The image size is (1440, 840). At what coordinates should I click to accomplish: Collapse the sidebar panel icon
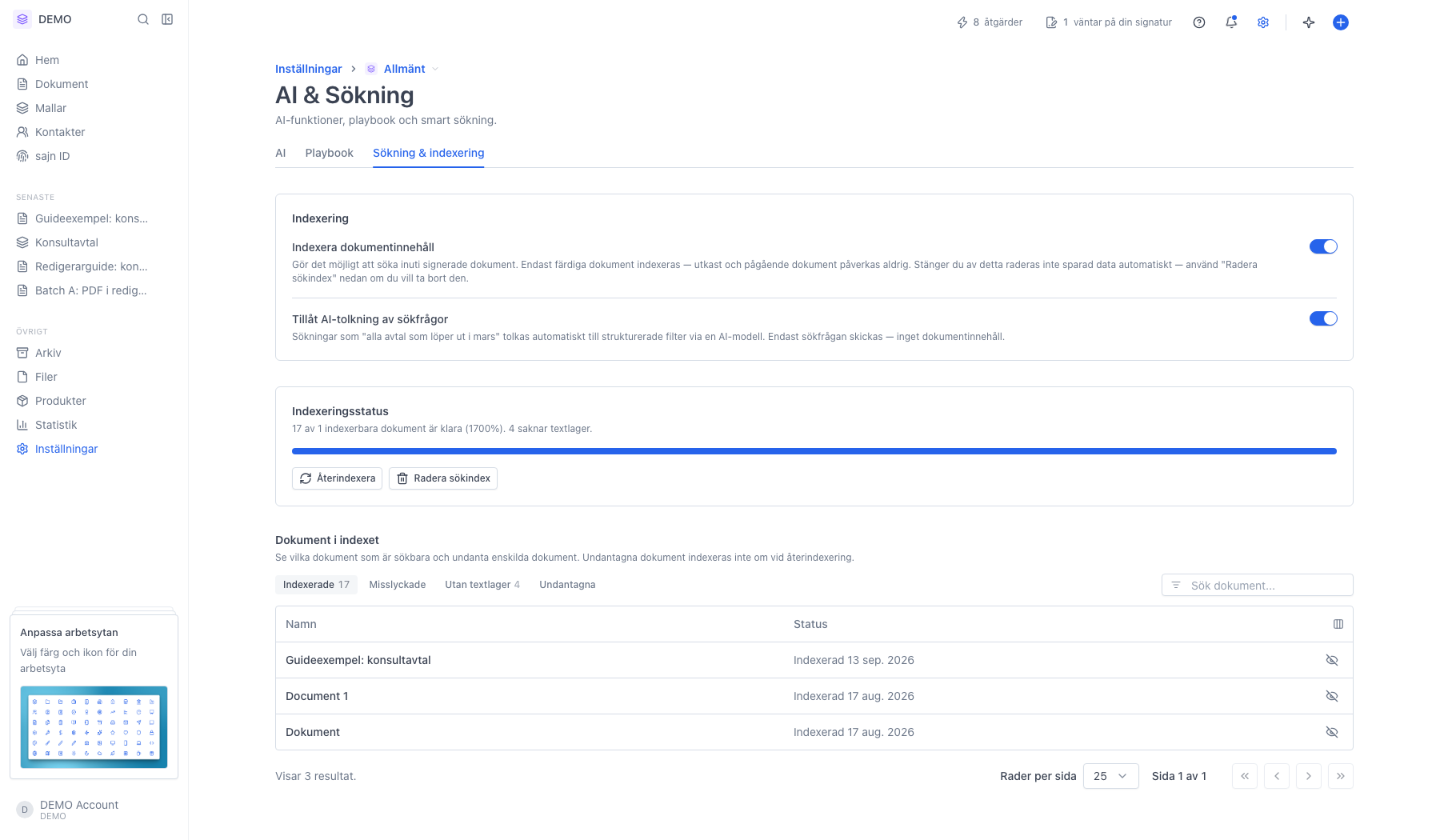coord(167,19)
